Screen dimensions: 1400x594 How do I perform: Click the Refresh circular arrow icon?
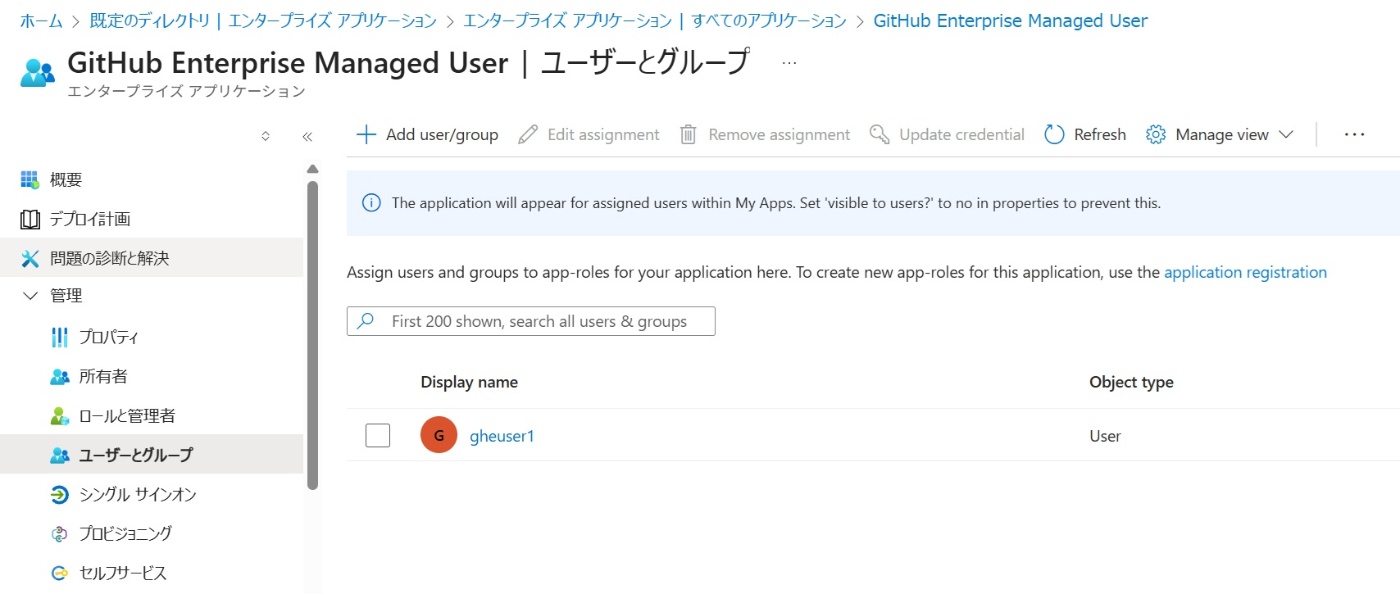tap(1054, 134)
